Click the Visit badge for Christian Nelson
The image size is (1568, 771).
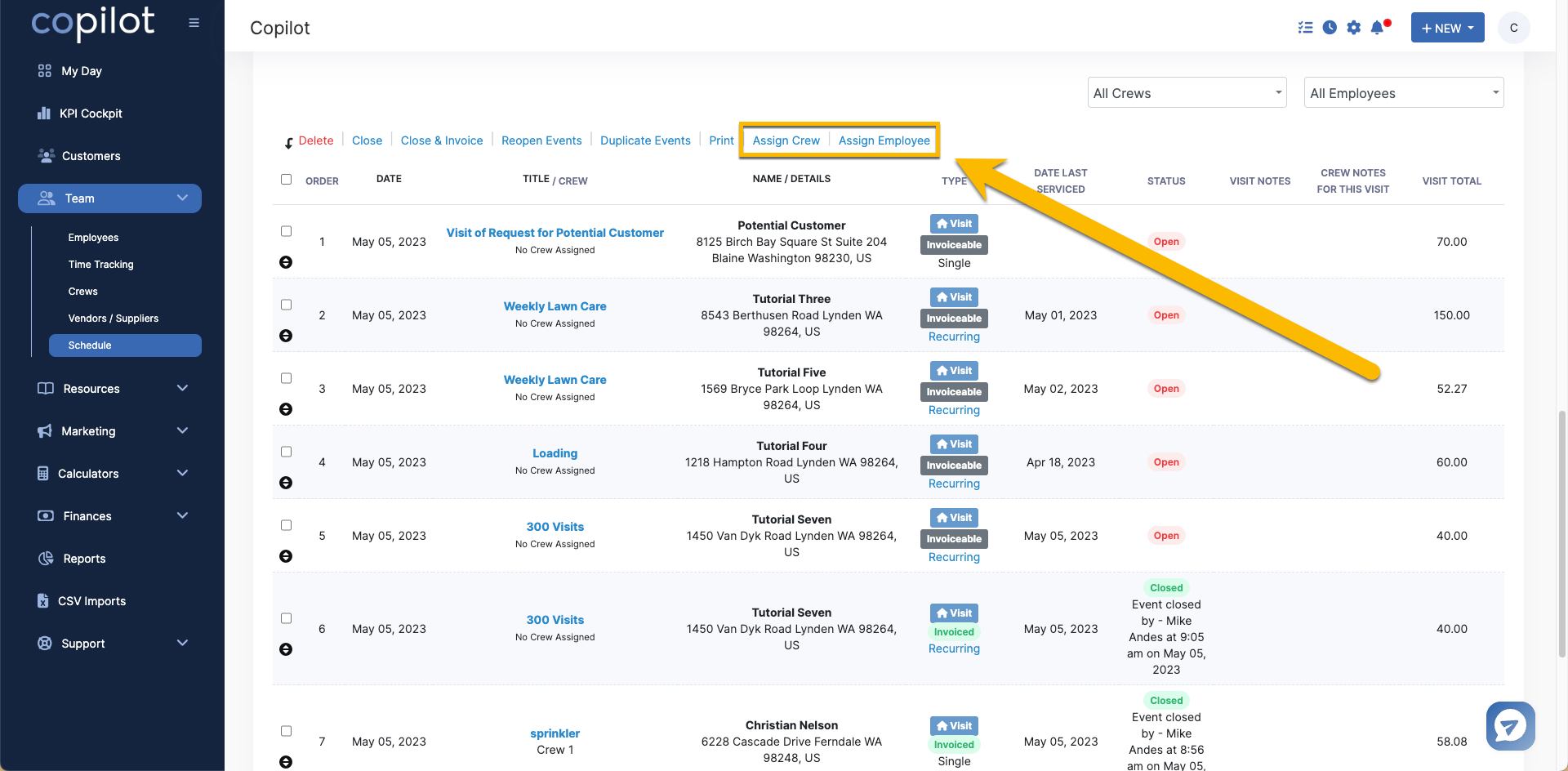[954, 726]
